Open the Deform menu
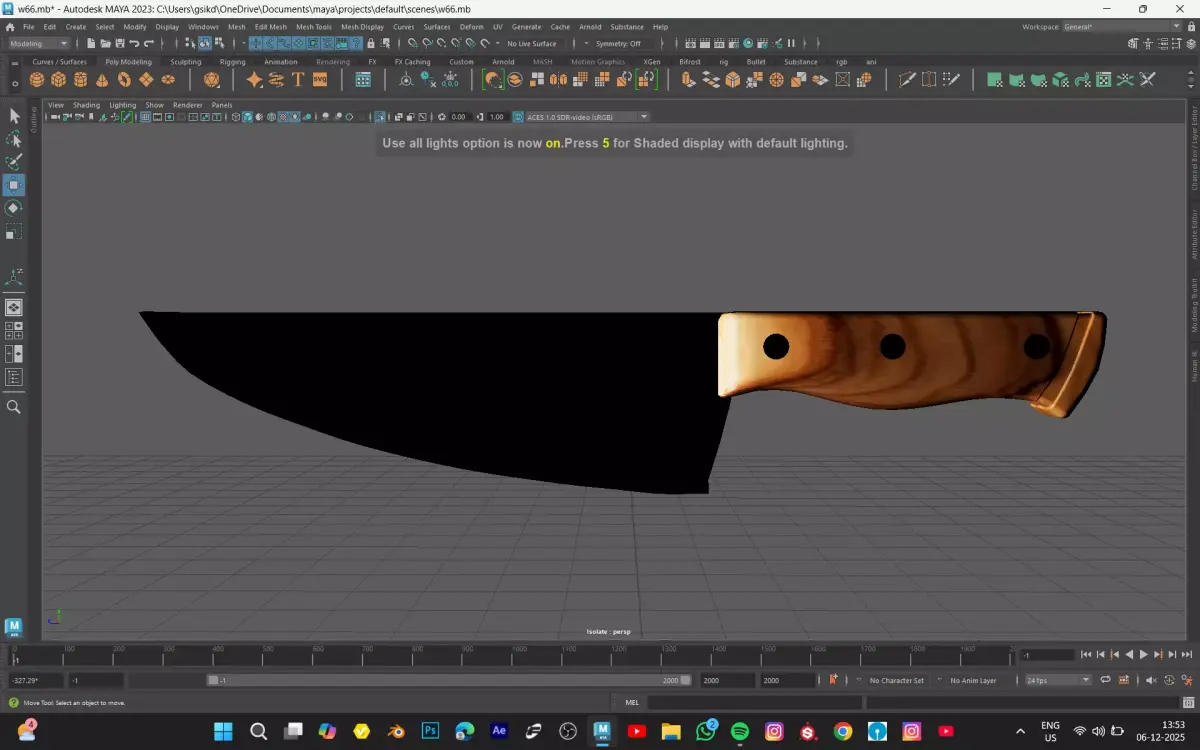 (471, 27)
